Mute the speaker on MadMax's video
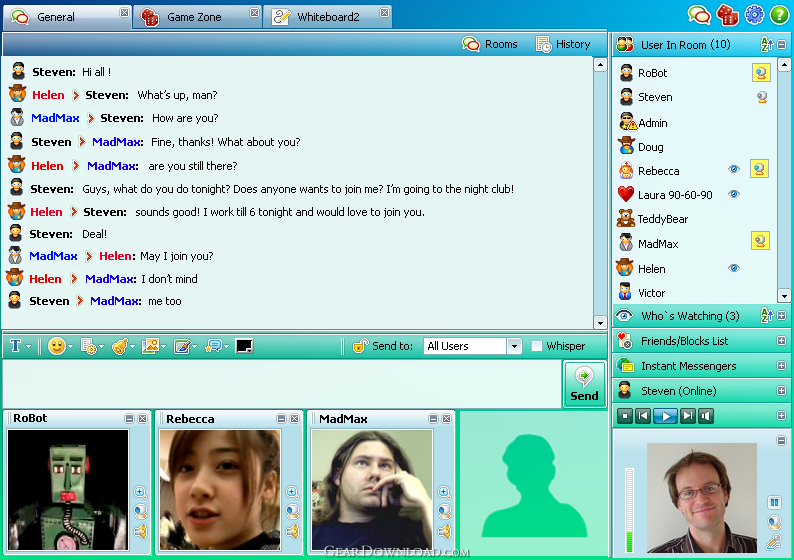 [x=444, y=532]
